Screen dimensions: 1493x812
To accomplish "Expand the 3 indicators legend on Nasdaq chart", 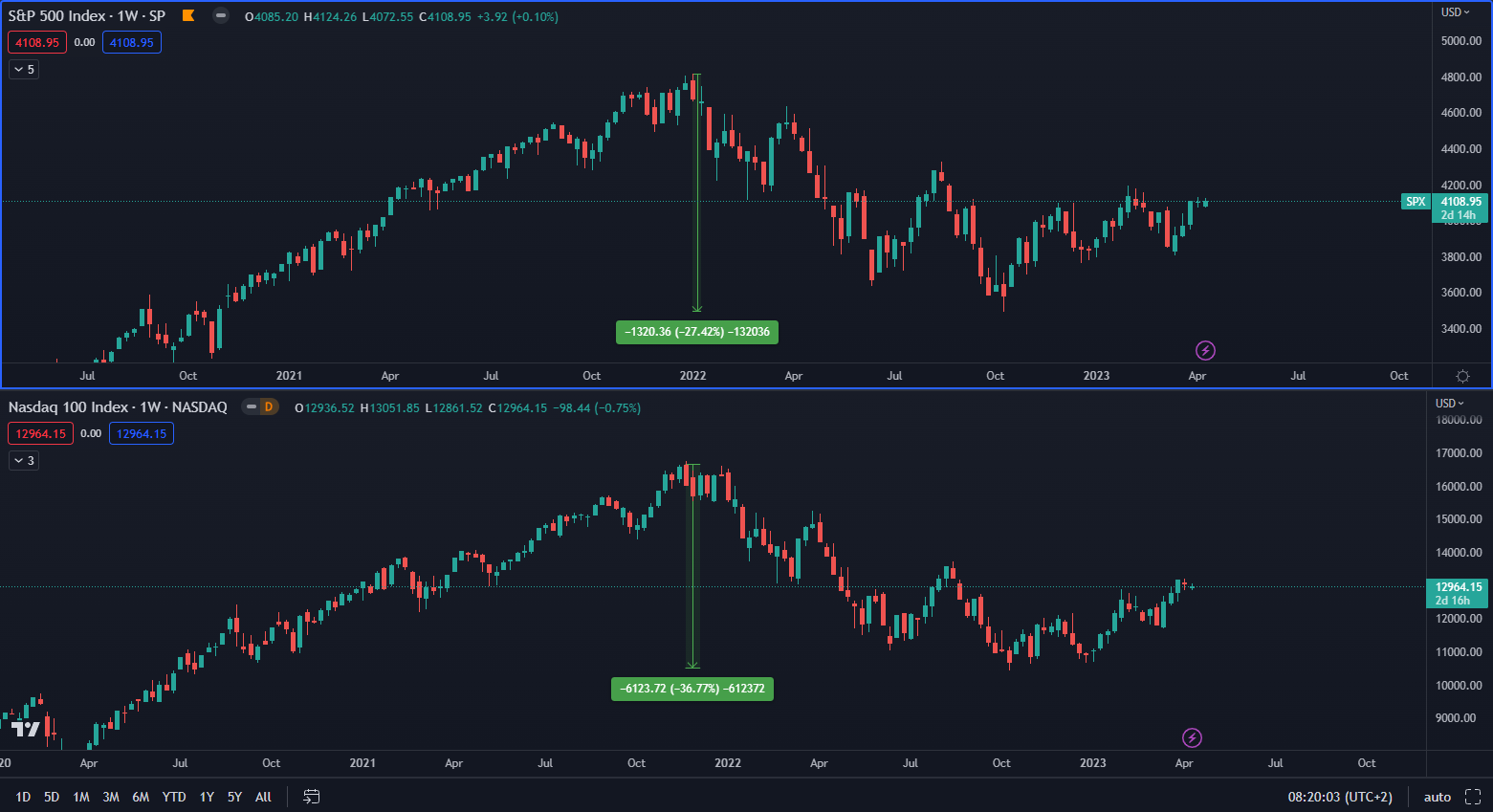I will [x=24, y=460].
